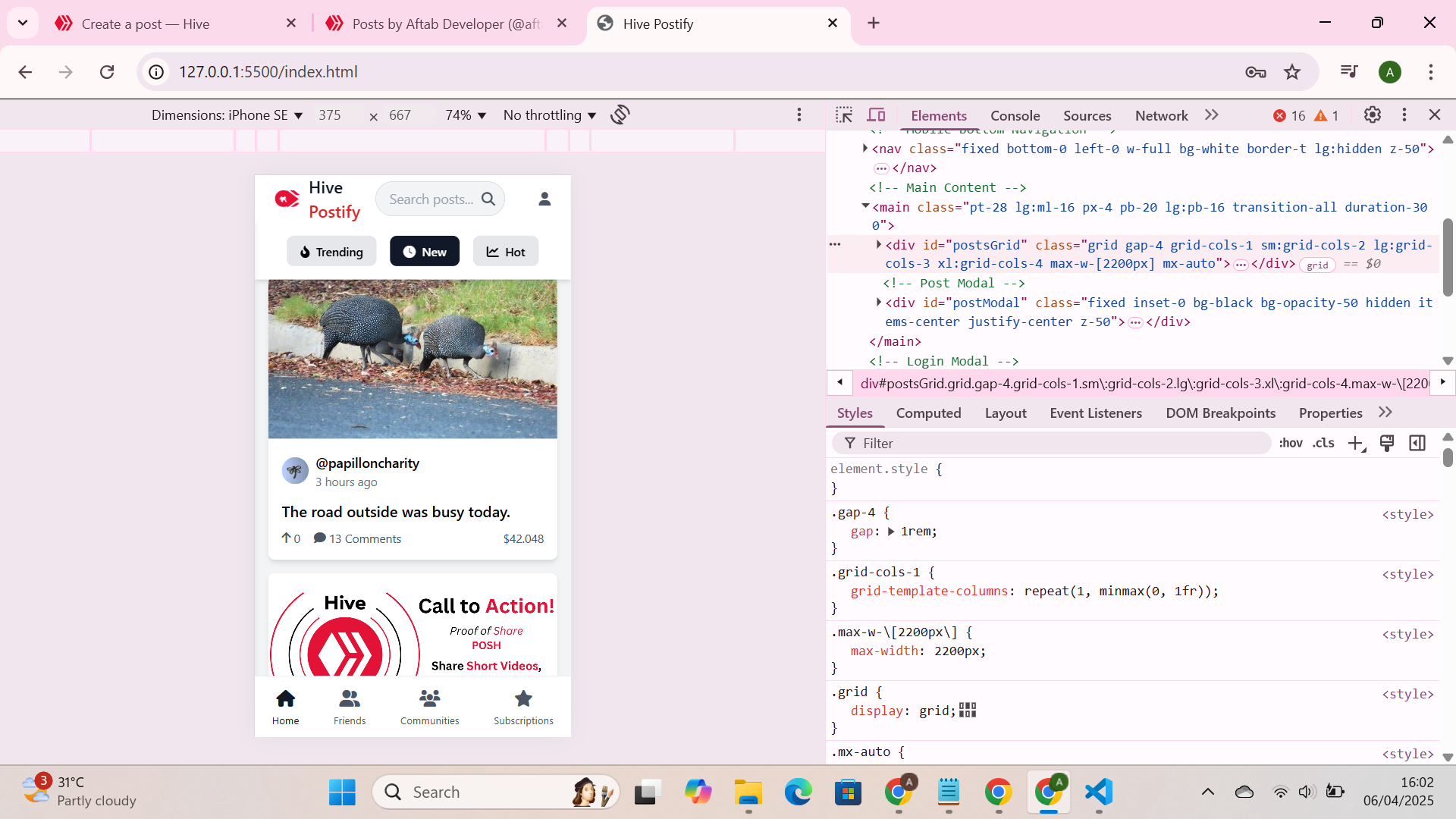The image size is (1456, 819).
Task: Open the password manager key icon
Action: click(x=1256, y=72)
